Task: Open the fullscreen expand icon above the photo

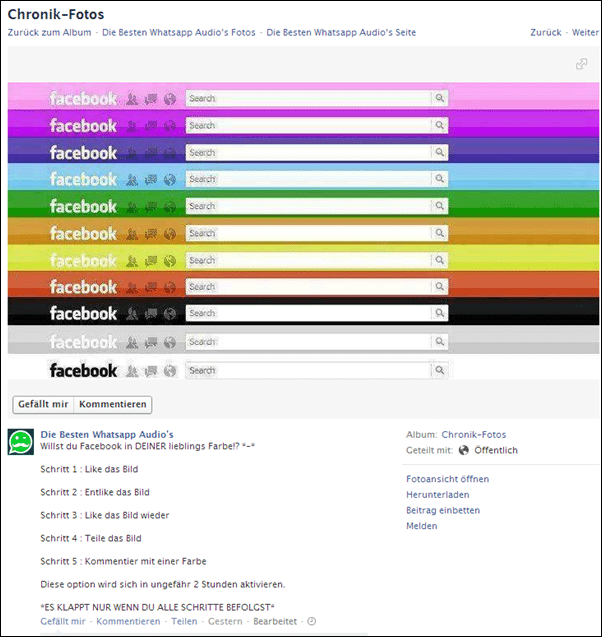Action: [581, 64]
